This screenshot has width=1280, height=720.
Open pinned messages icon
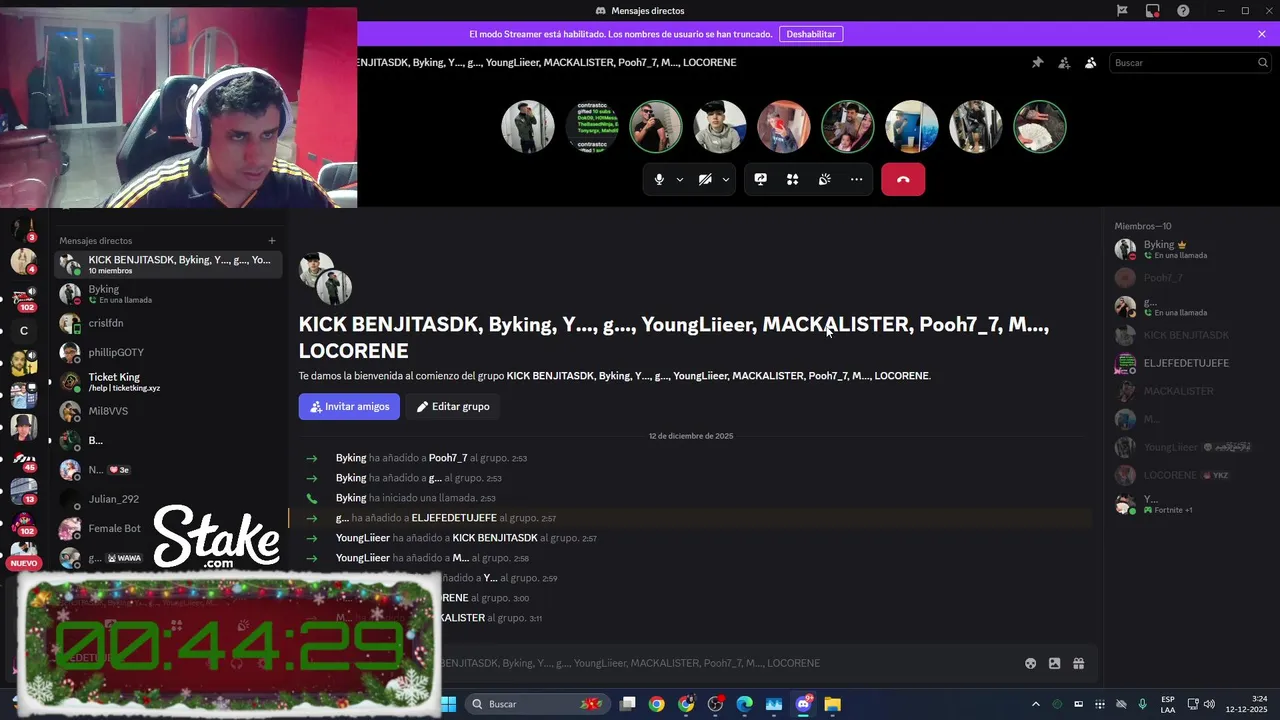point(1038,62)
